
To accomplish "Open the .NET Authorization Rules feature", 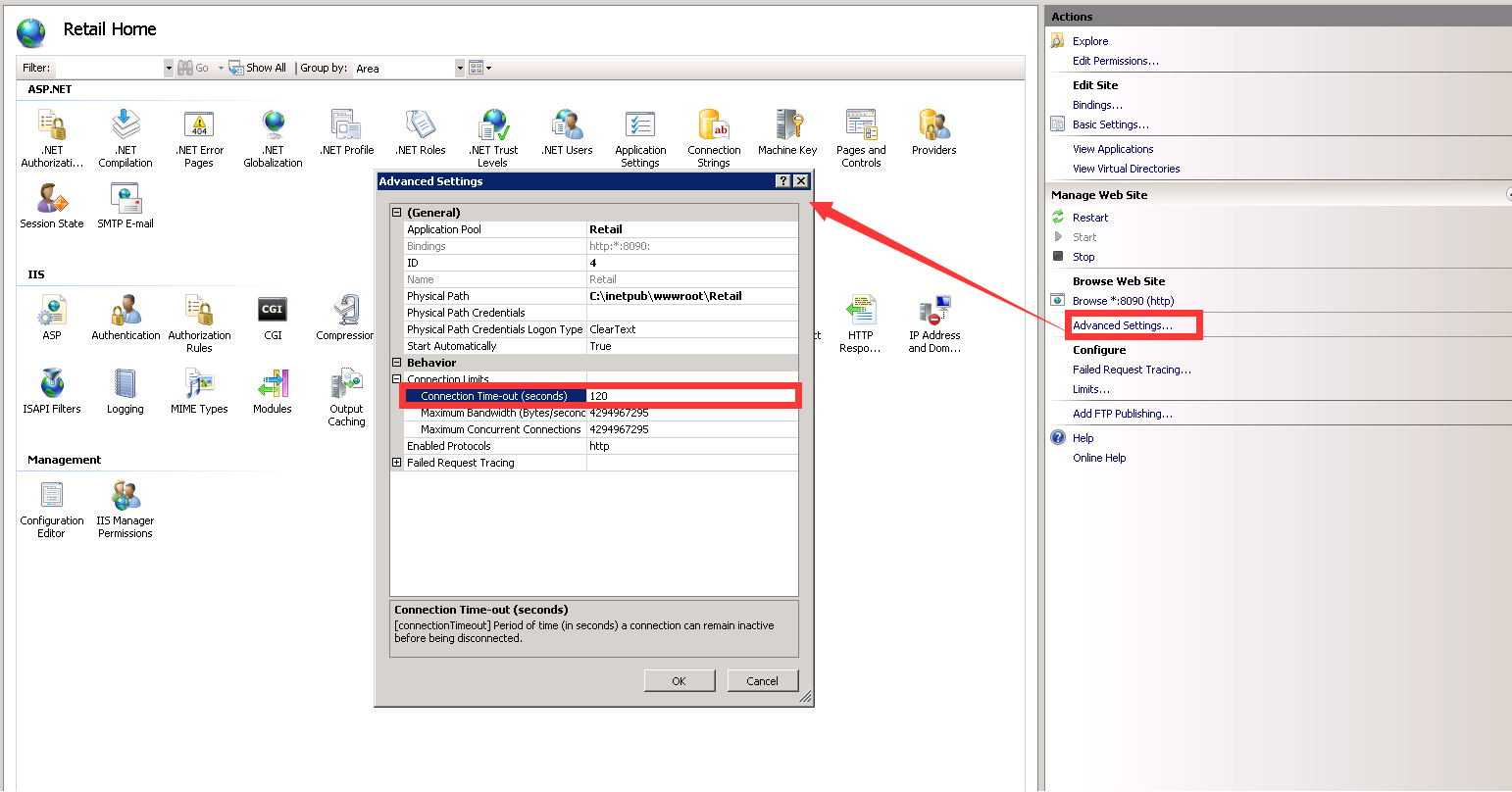I will [x=52, y=137].
